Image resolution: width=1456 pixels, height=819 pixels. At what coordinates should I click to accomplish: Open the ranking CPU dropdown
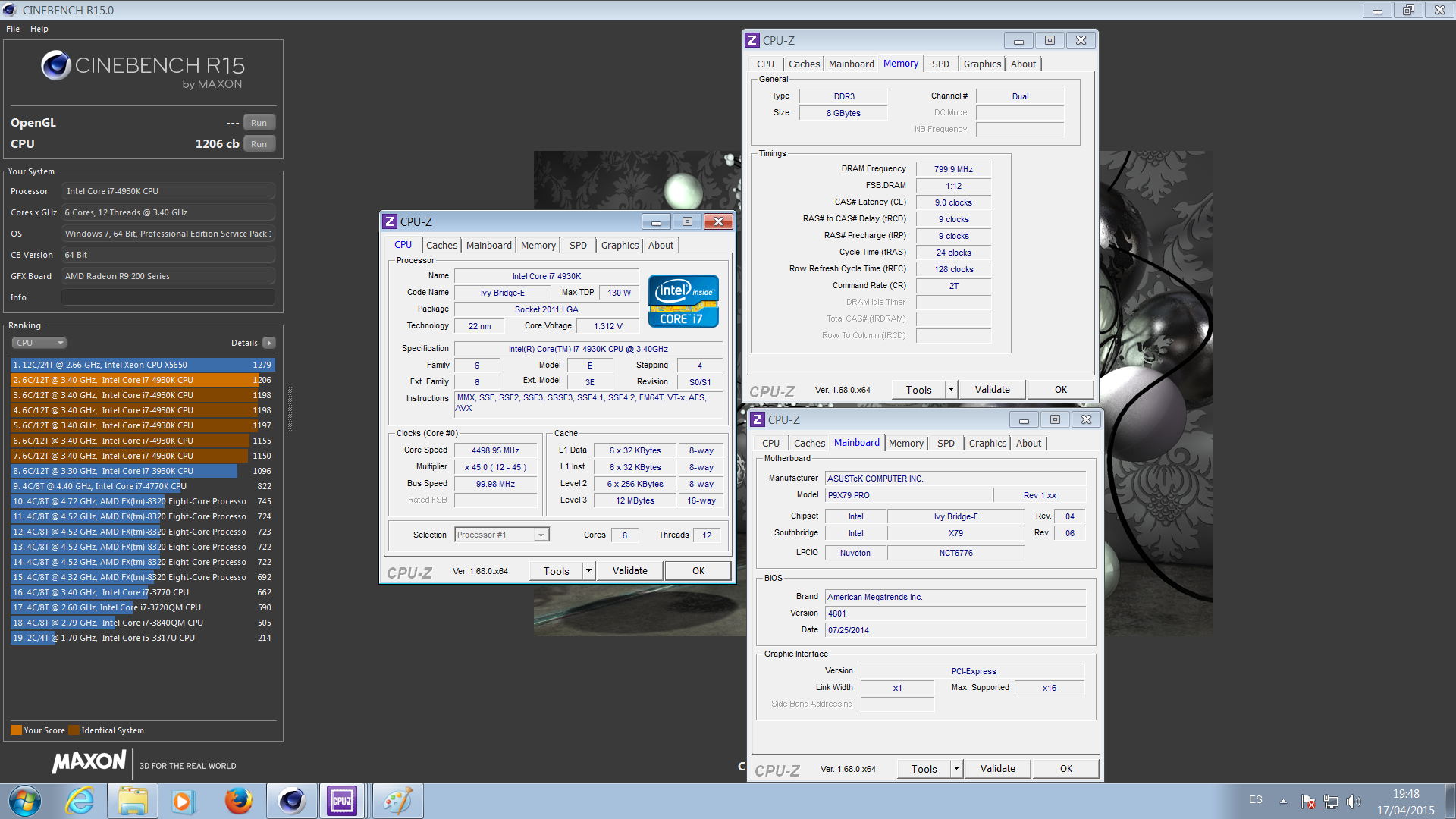[39, 343]
